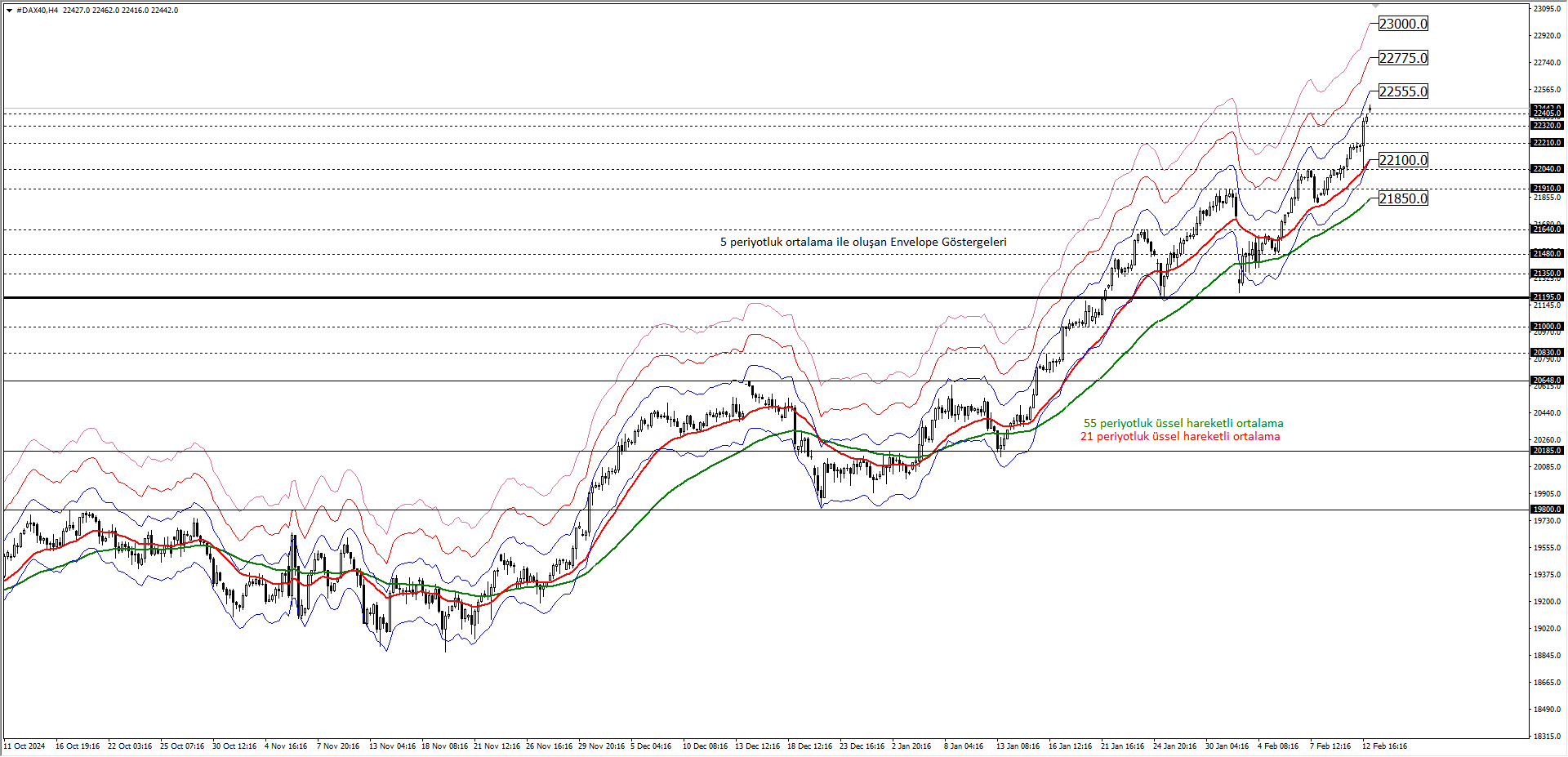1568x757 pixels.
Task: Click the 20648.0 level tag on the price axis
Action: pos(1547,381)
